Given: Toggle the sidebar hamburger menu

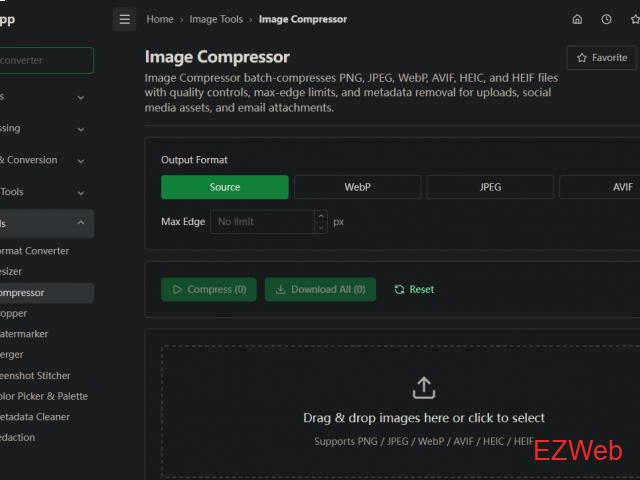Looking at the screenshot, I should click(x=124, y=19).
